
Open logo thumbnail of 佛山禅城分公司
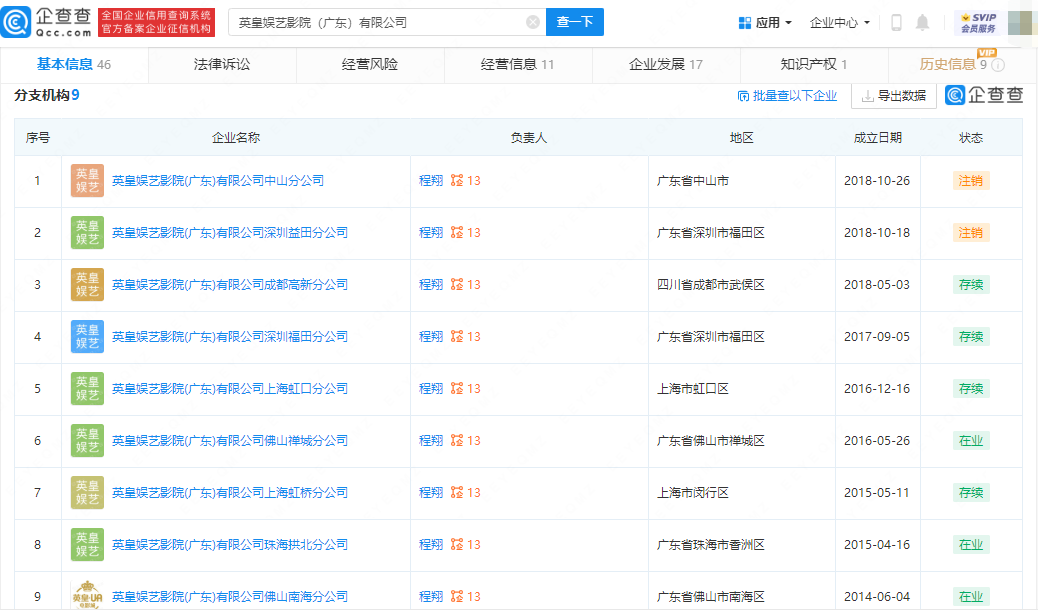(87, 441)
